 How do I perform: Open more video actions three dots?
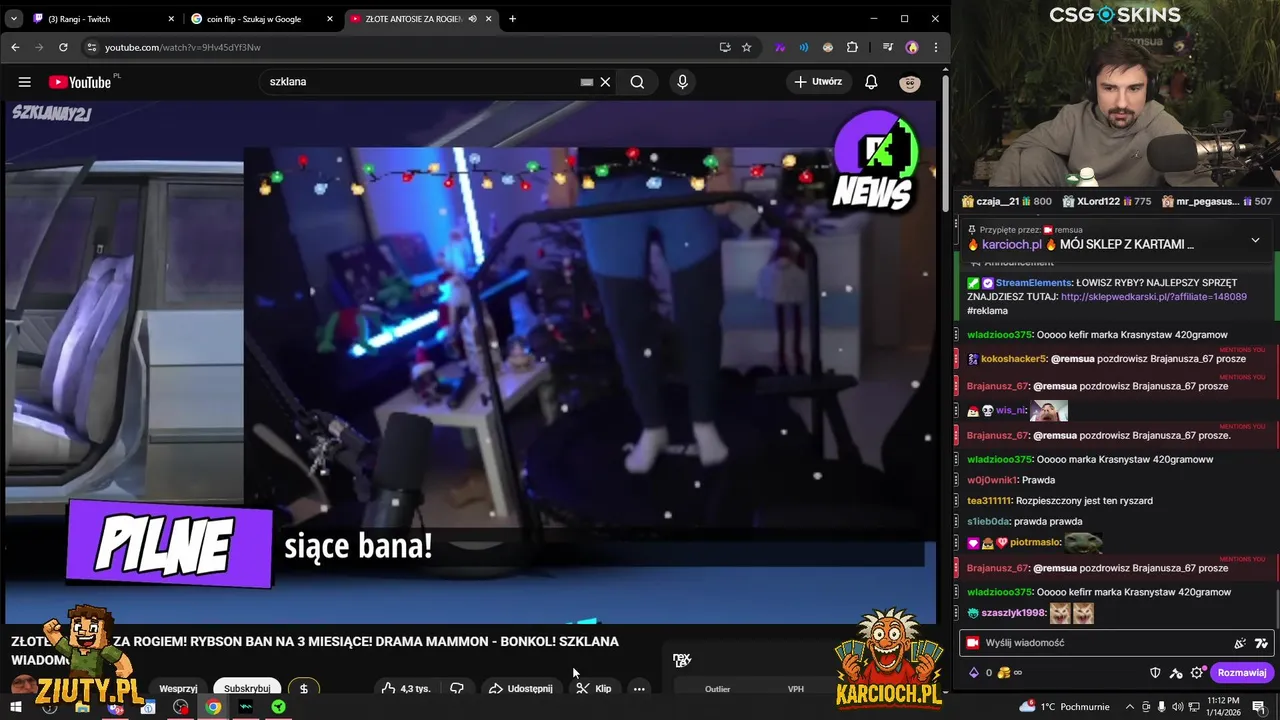pyautogui.click(x=639, y=688)
